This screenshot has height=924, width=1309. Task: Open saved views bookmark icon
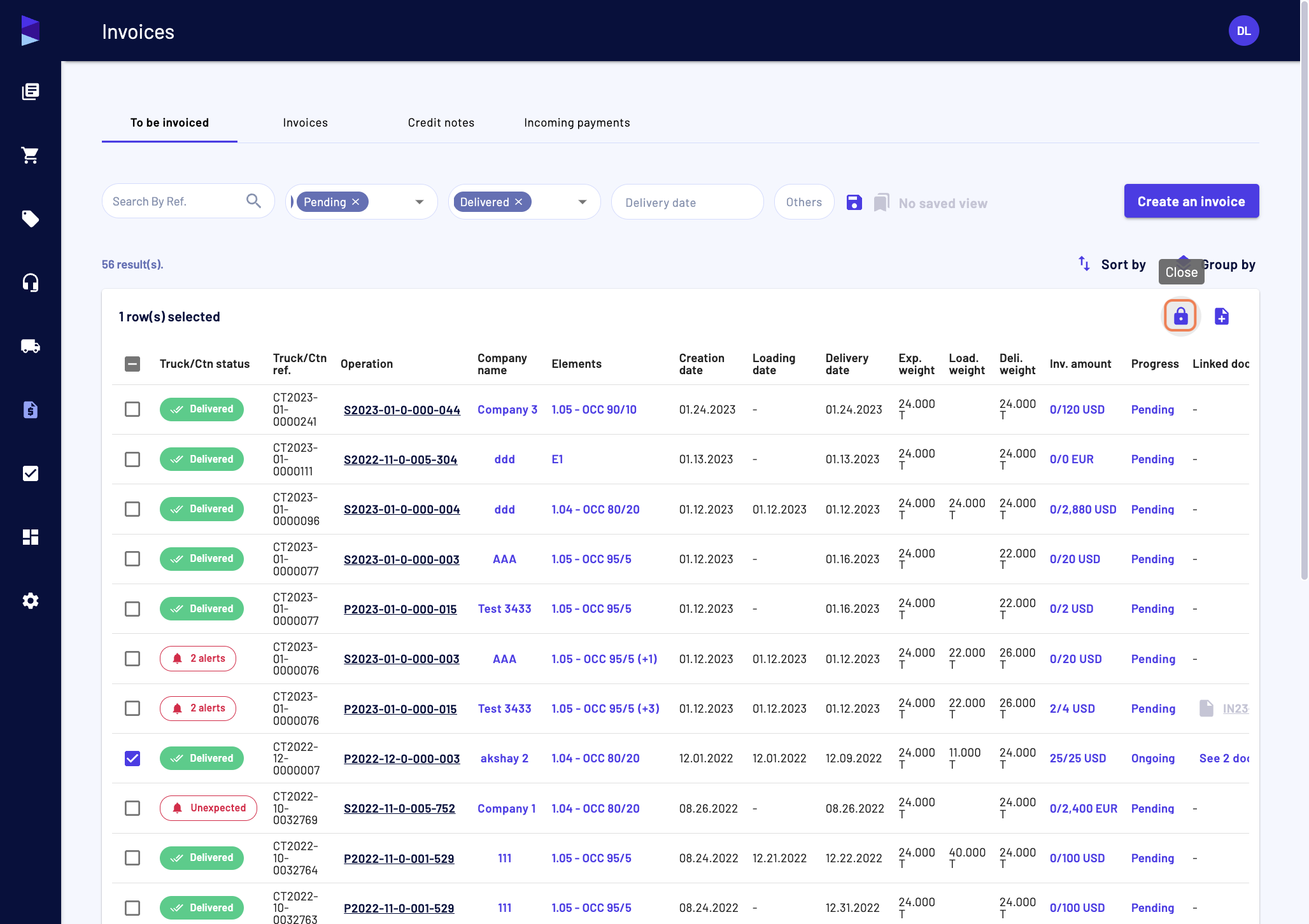tap(881, 202)
